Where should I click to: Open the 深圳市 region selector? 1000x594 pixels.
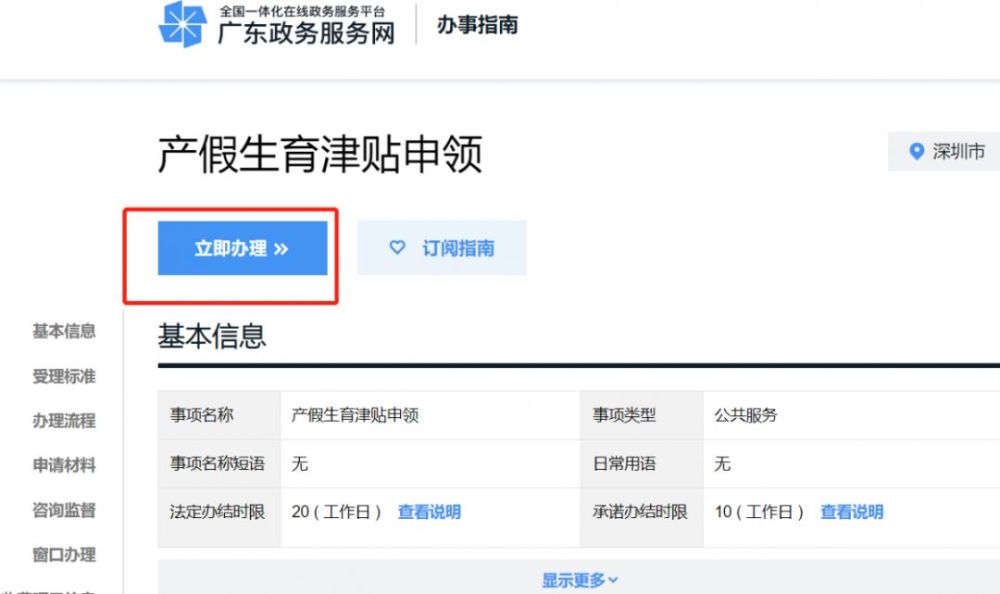point(944,151)
